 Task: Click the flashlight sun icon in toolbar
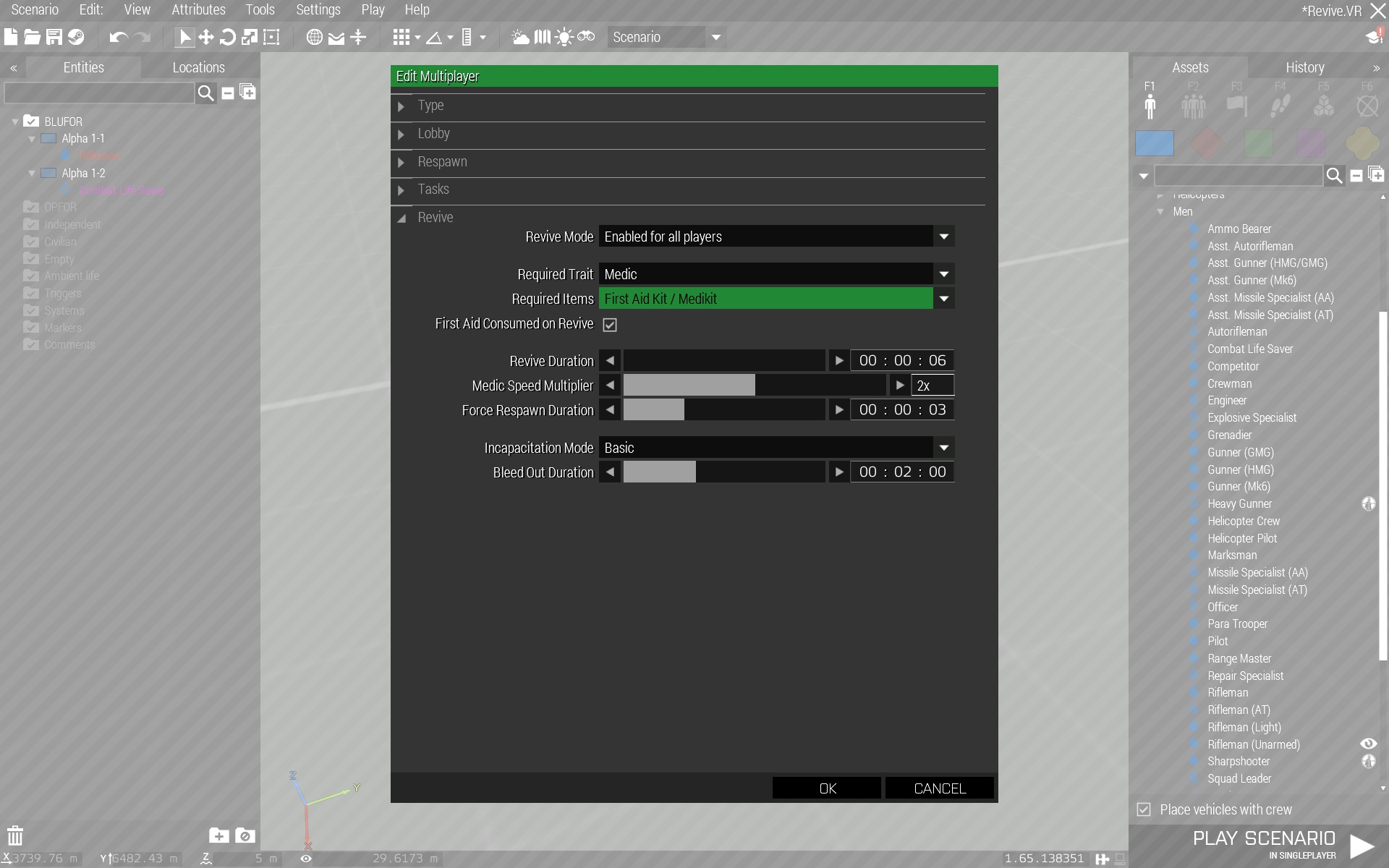pyautogui.click(x=564, y=37)
